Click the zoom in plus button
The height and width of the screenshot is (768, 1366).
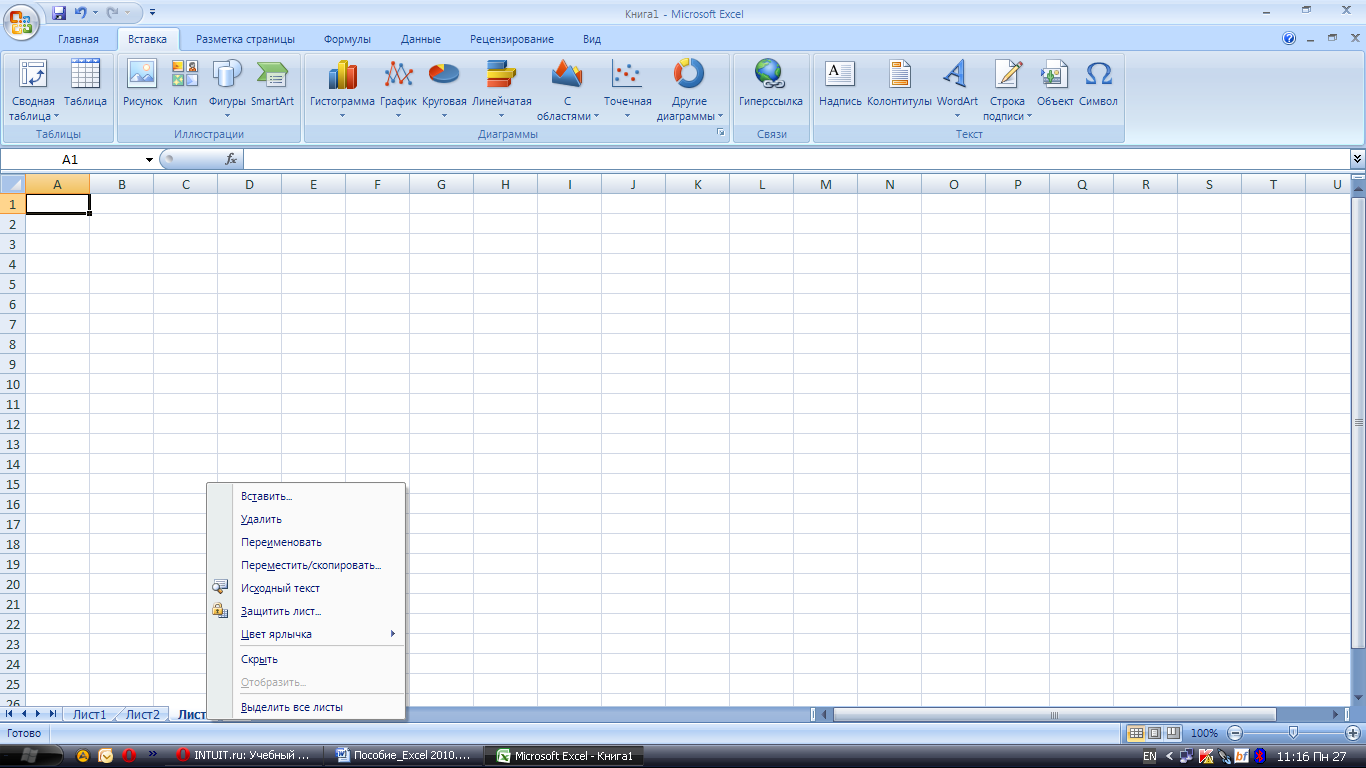click(x=1351, y=733)
